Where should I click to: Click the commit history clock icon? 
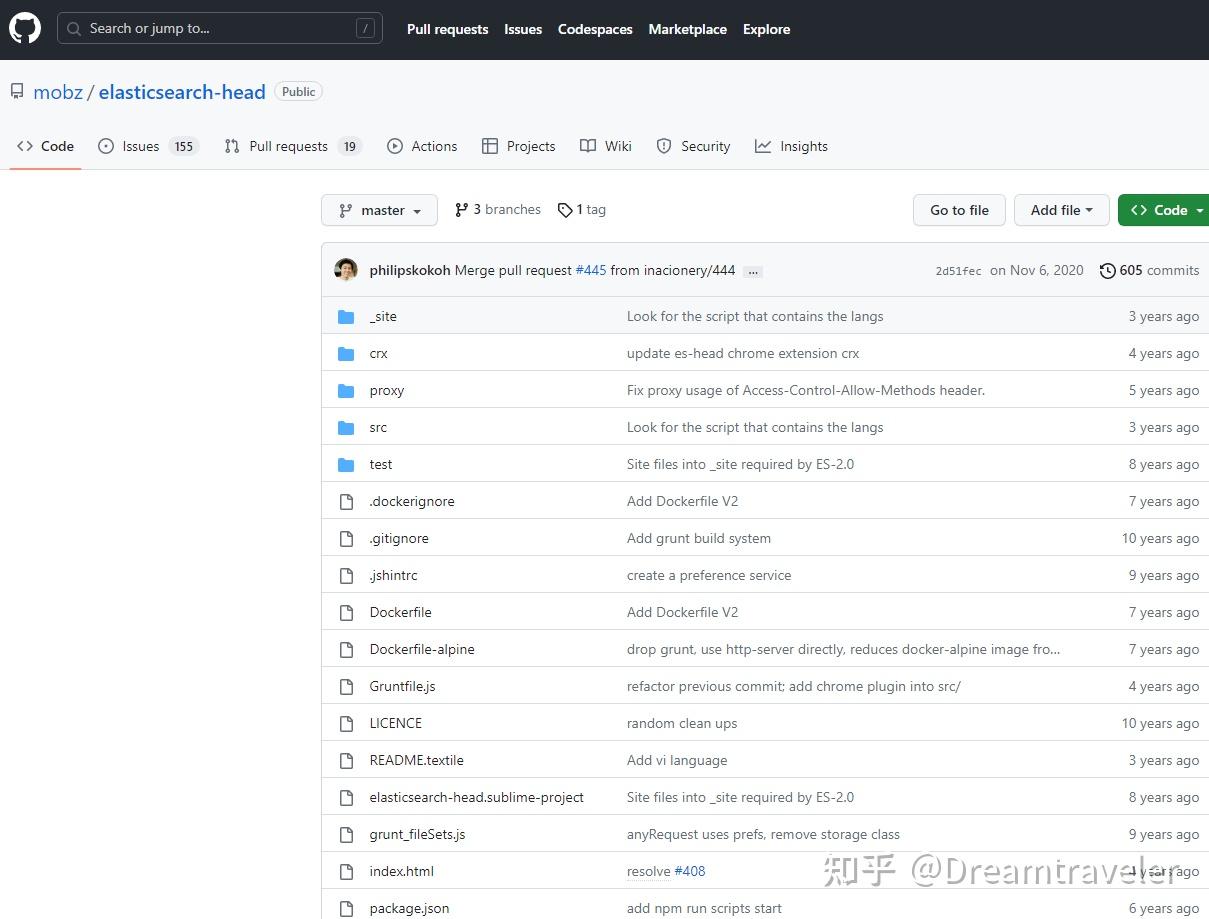click(x=1107, y=271)
